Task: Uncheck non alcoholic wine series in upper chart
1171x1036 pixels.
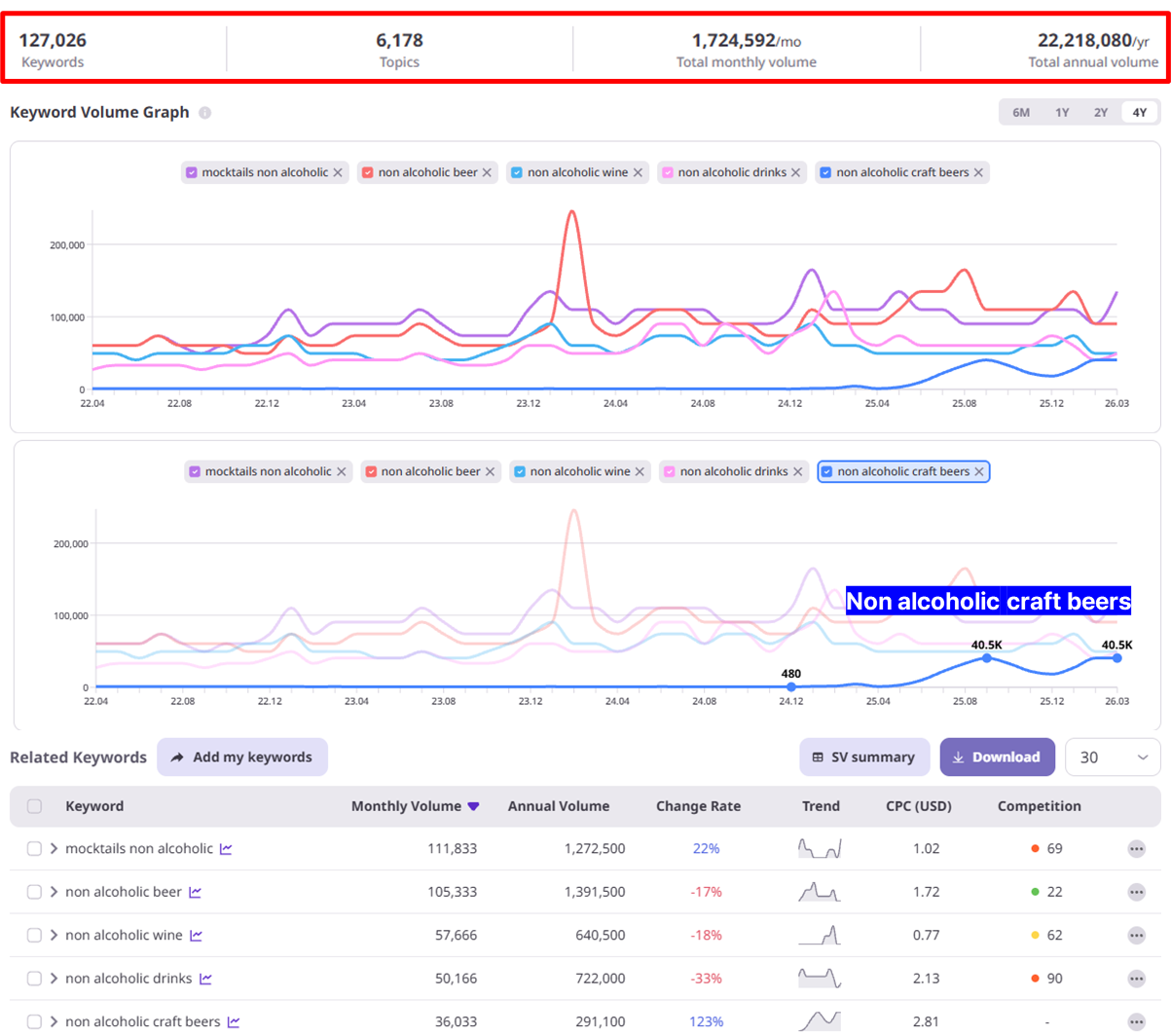Action: point(517,172)
